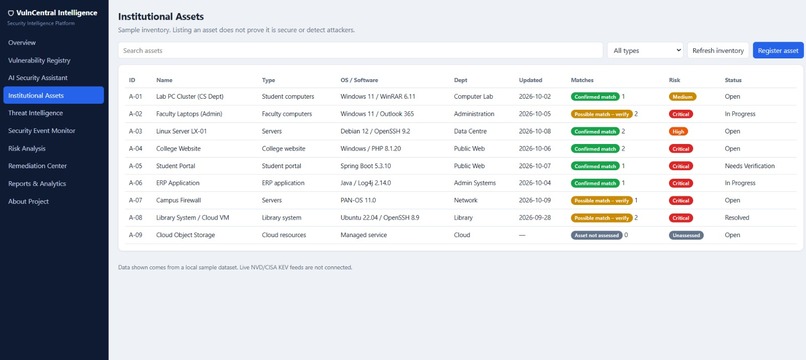
Task: Click Critical risk badge for ERP Application
Action: tap(681, 183)
